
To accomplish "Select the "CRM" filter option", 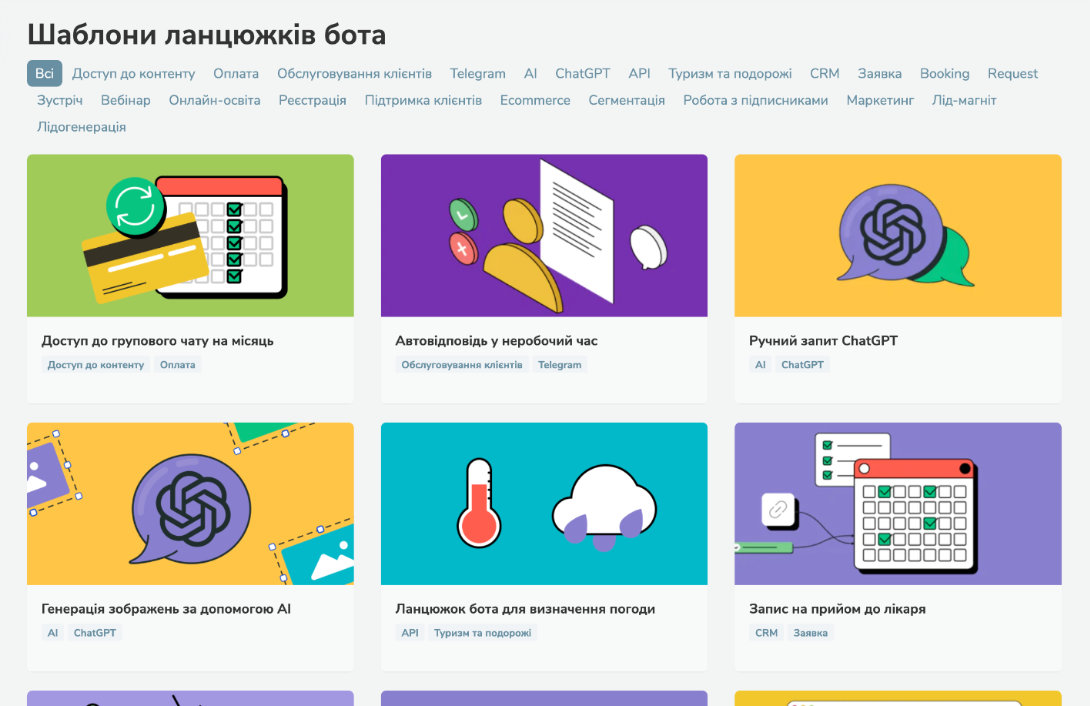I will [x=825, y=73].
